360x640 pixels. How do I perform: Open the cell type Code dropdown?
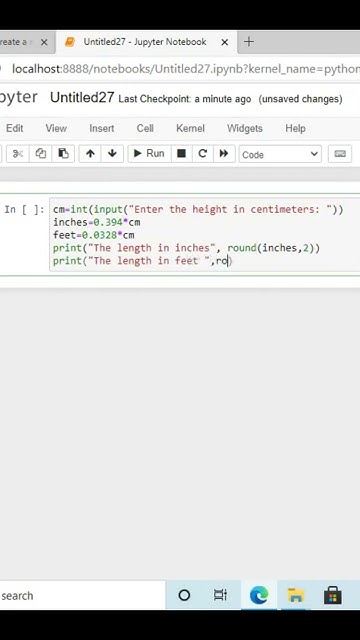pyautogui.click(x=280, y=154)
